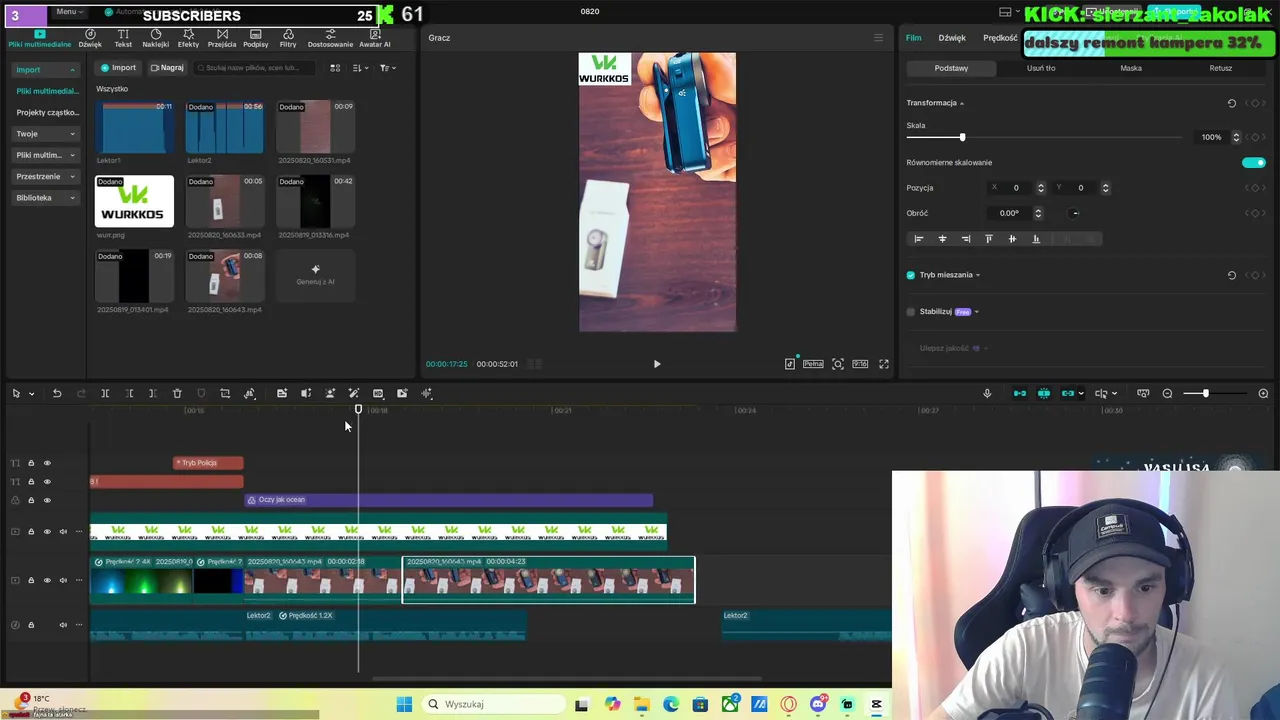Select the crop tool in timeline toolbar
The height and width of the screenshot is (720, 1280).
225,393
